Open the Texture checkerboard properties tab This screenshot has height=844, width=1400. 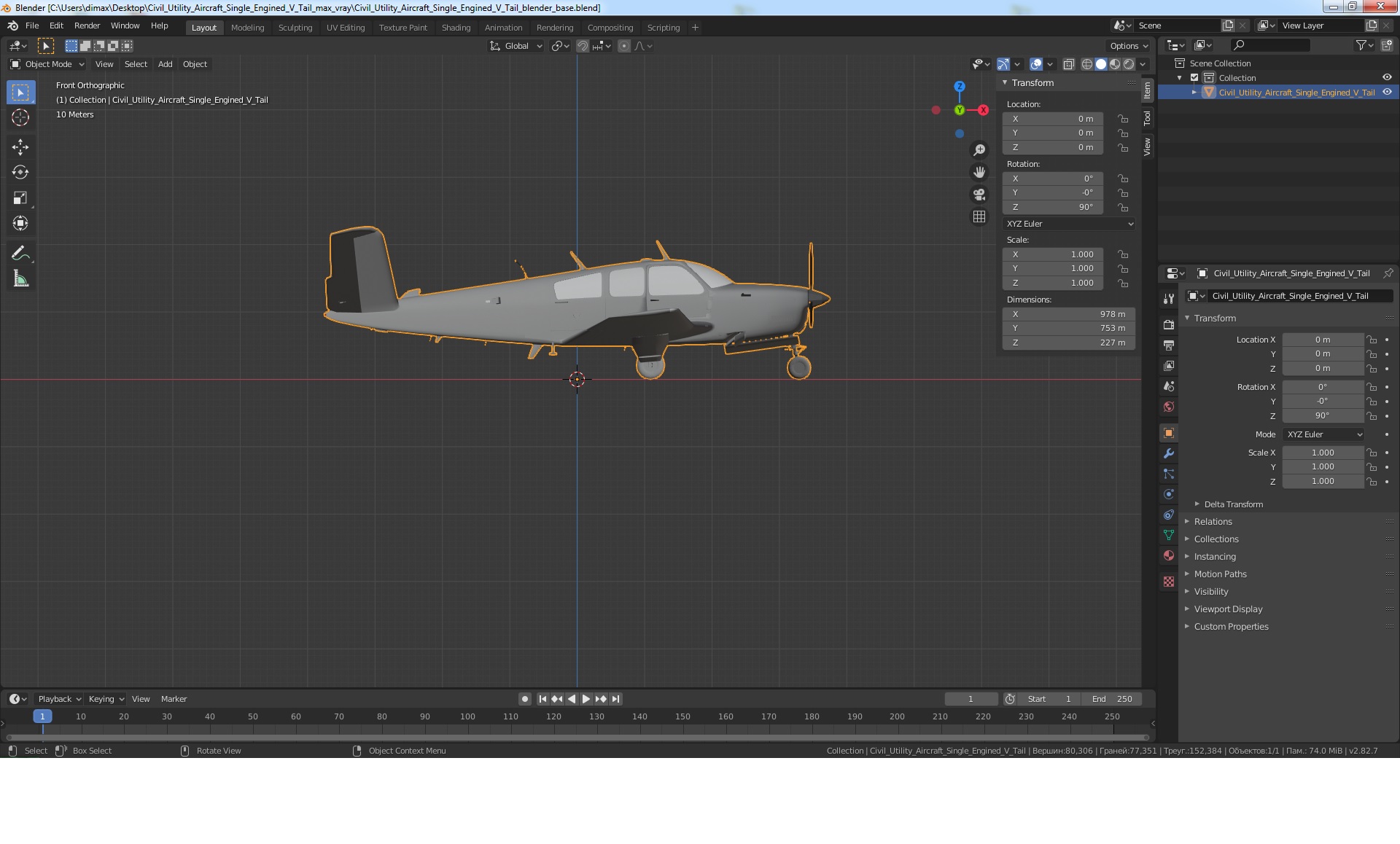click(1169, 582)
